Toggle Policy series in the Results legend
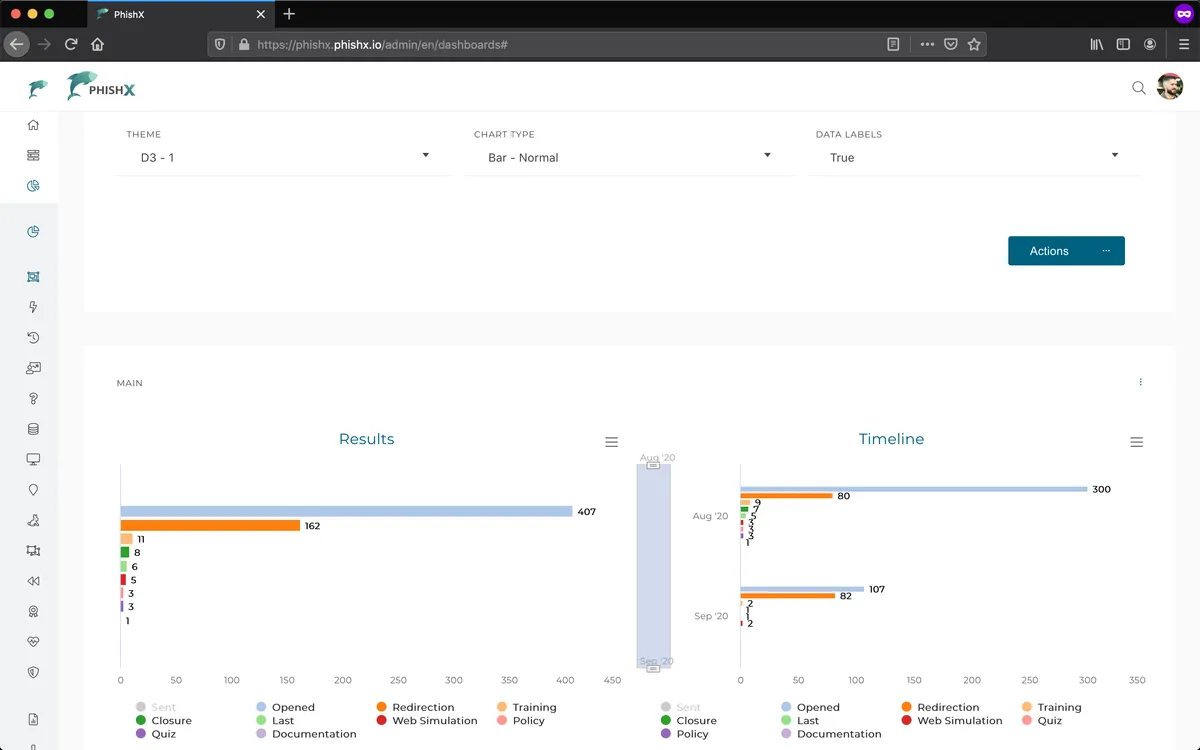Screen dimensions: 1200x750 click(521, 720)
